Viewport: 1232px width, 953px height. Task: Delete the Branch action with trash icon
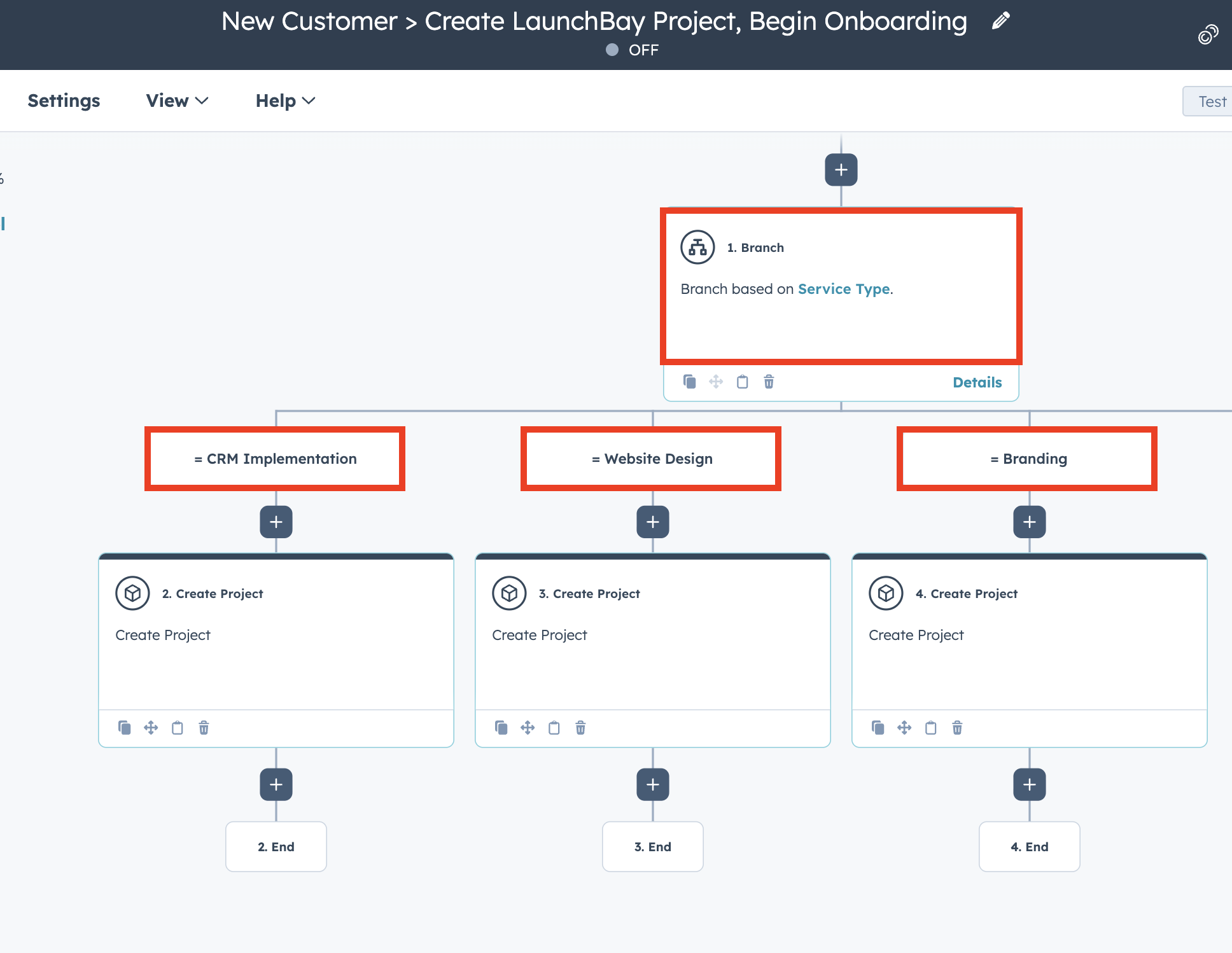769,382
